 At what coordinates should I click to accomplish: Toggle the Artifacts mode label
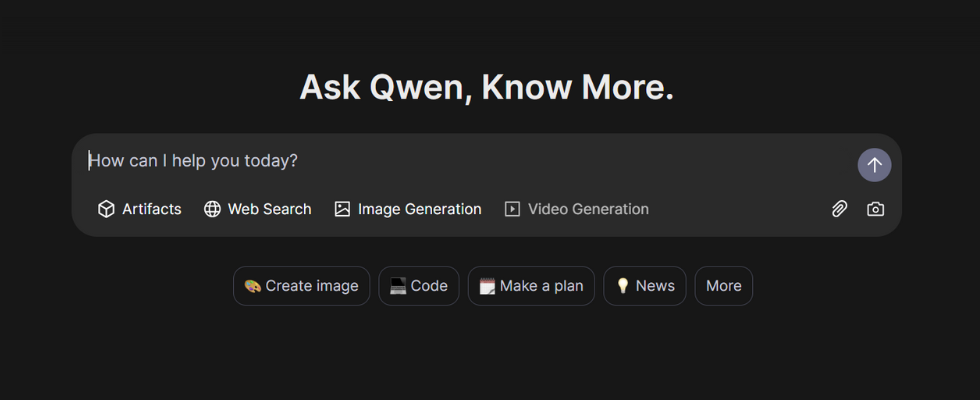152,209
